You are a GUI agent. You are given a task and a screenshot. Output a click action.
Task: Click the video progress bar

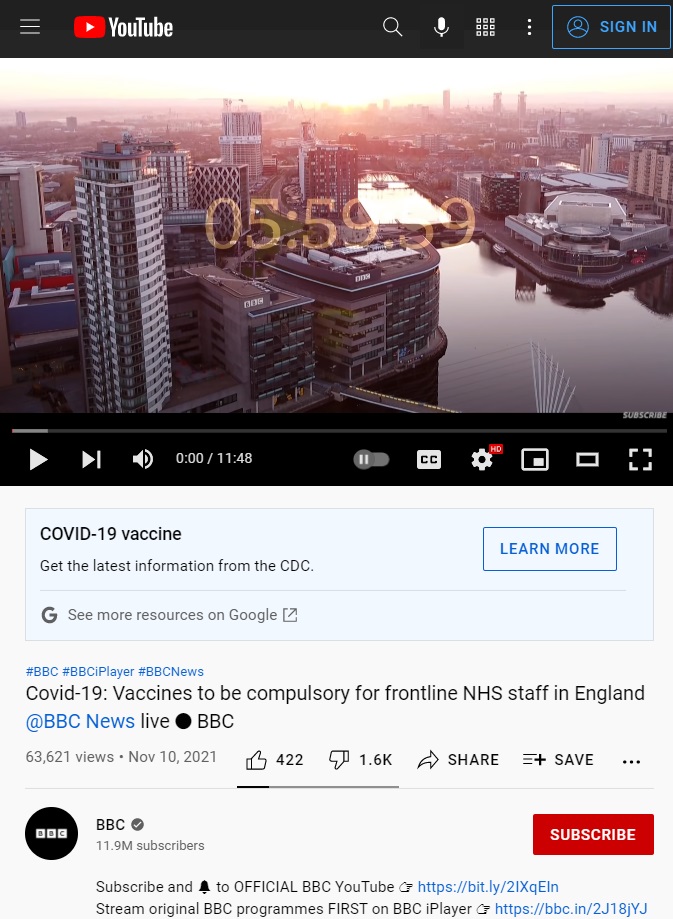coord(339,431)
